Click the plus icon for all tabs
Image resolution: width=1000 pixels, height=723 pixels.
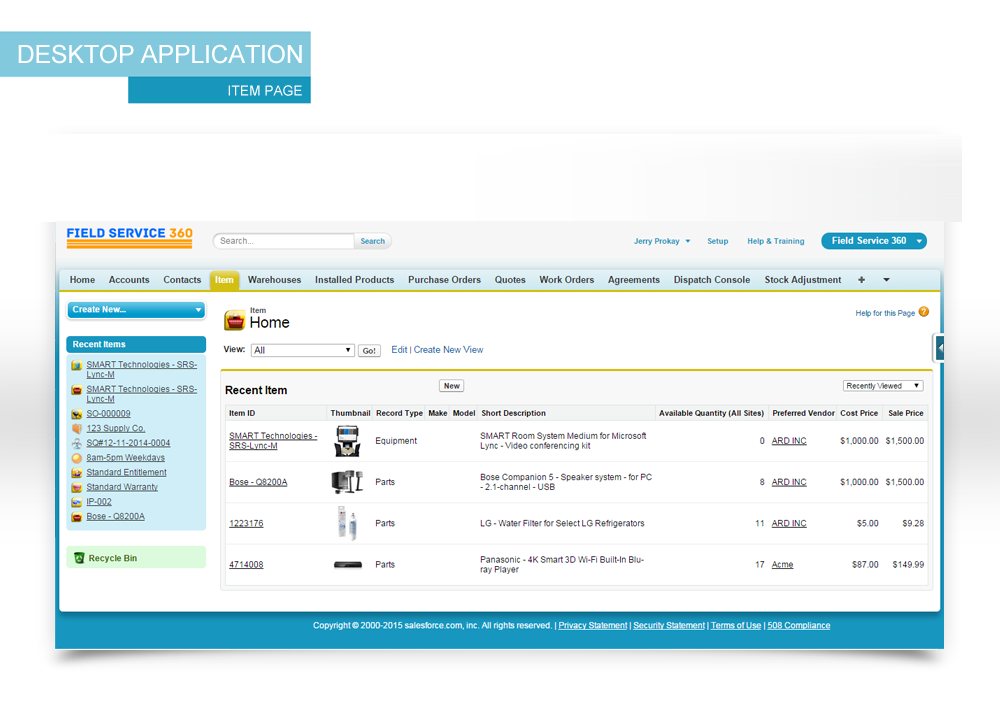pos(862,280)
